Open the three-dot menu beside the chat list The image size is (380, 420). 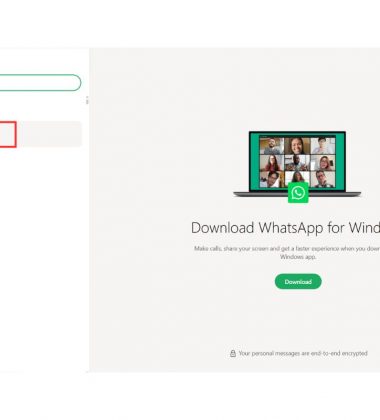[x=87, y=100]
